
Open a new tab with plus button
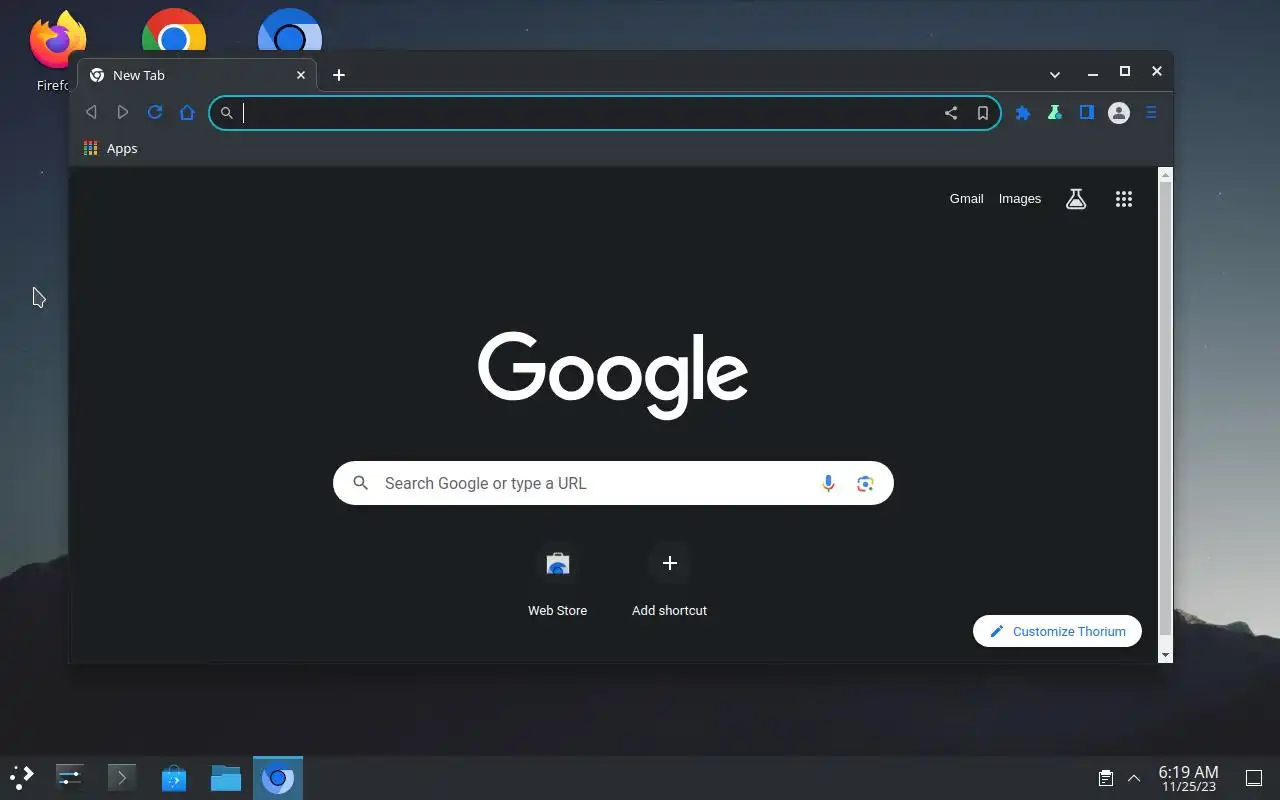[339, 75]
